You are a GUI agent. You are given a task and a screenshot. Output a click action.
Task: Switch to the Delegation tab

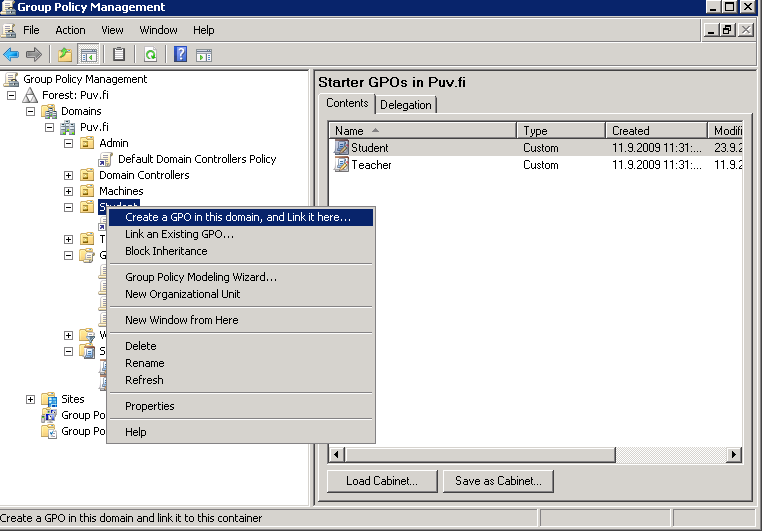click(406, 105)
